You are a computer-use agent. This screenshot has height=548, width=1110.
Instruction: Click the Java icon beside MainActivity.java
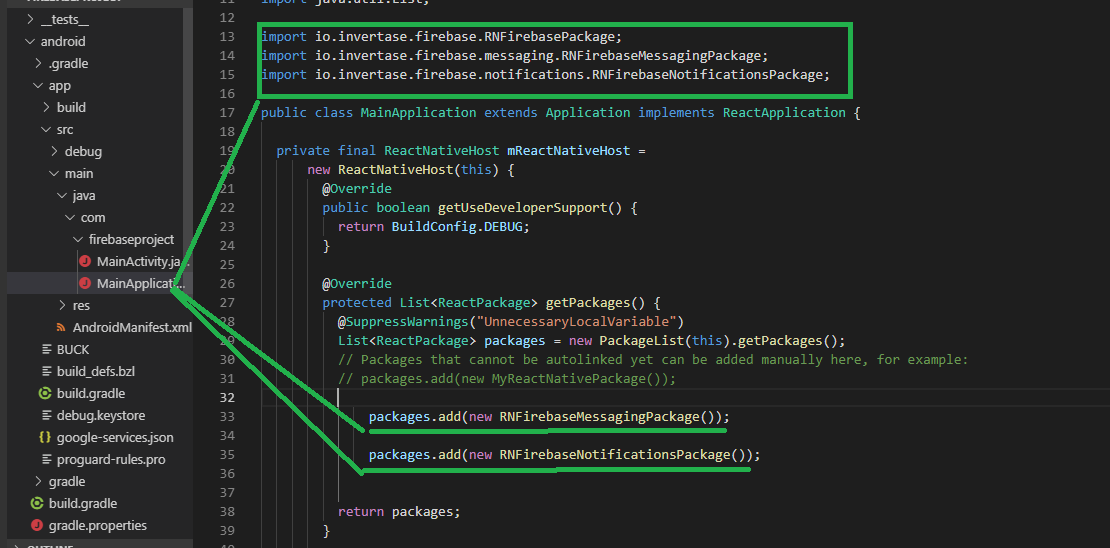[86, 261]
